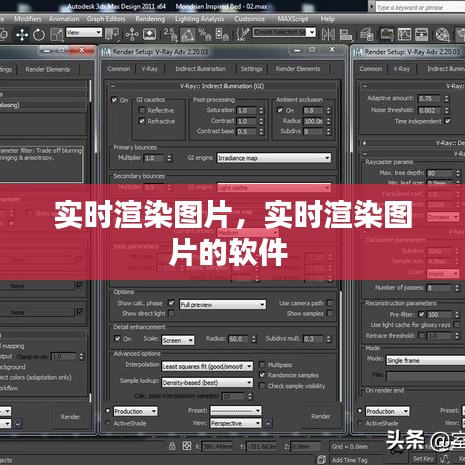Viewport: 465px width, 465px height.
Task: Enable Use camera path checkbox
Action: [x=330, y=303]
